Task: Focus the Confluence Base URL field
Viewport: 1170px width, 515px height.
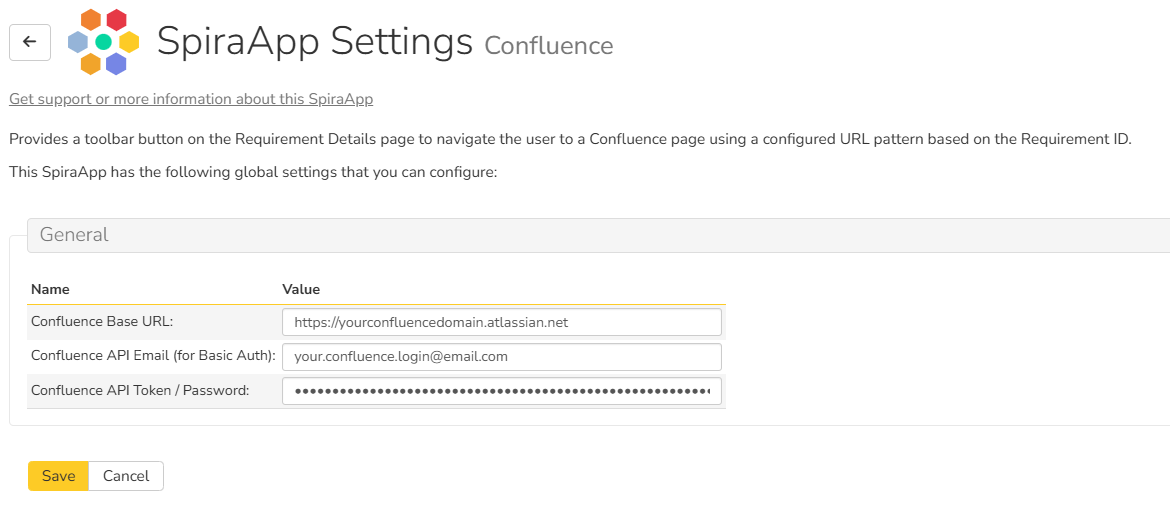Action: coord(501,322)
